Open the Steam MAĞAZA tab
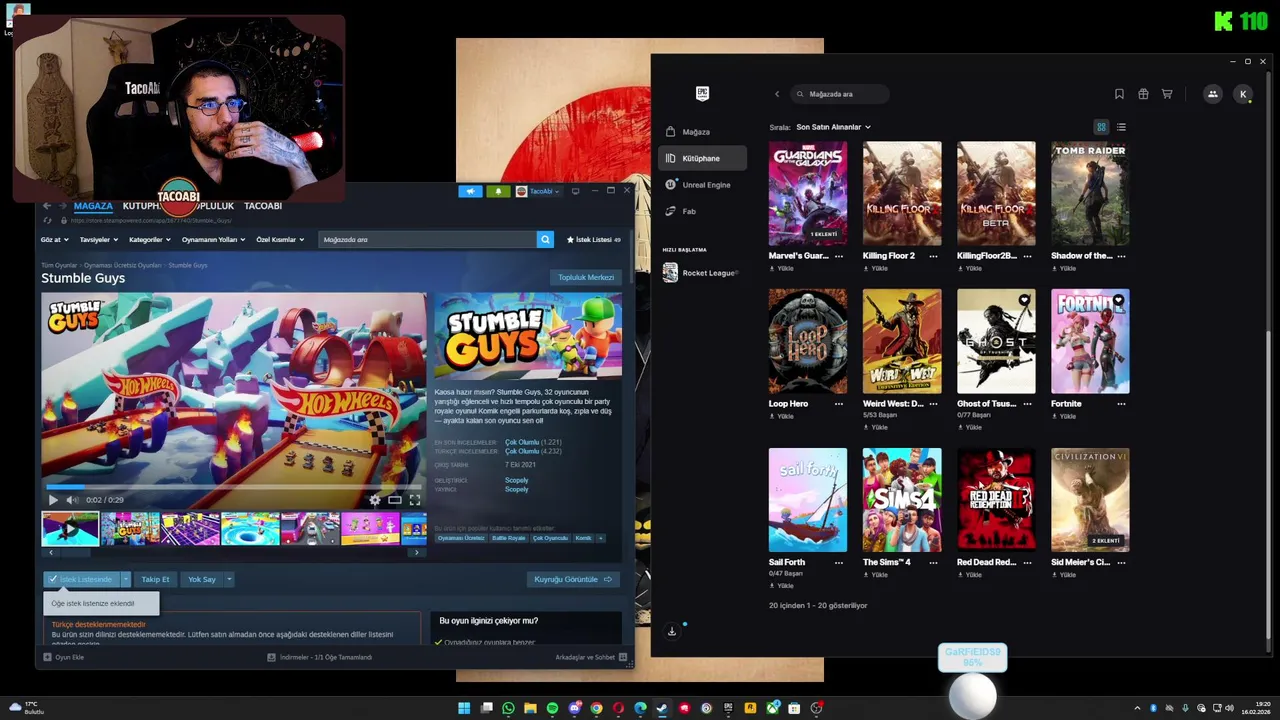This screenshot has height=720, width=1280. pyautogui.click(x=93, y=206)
